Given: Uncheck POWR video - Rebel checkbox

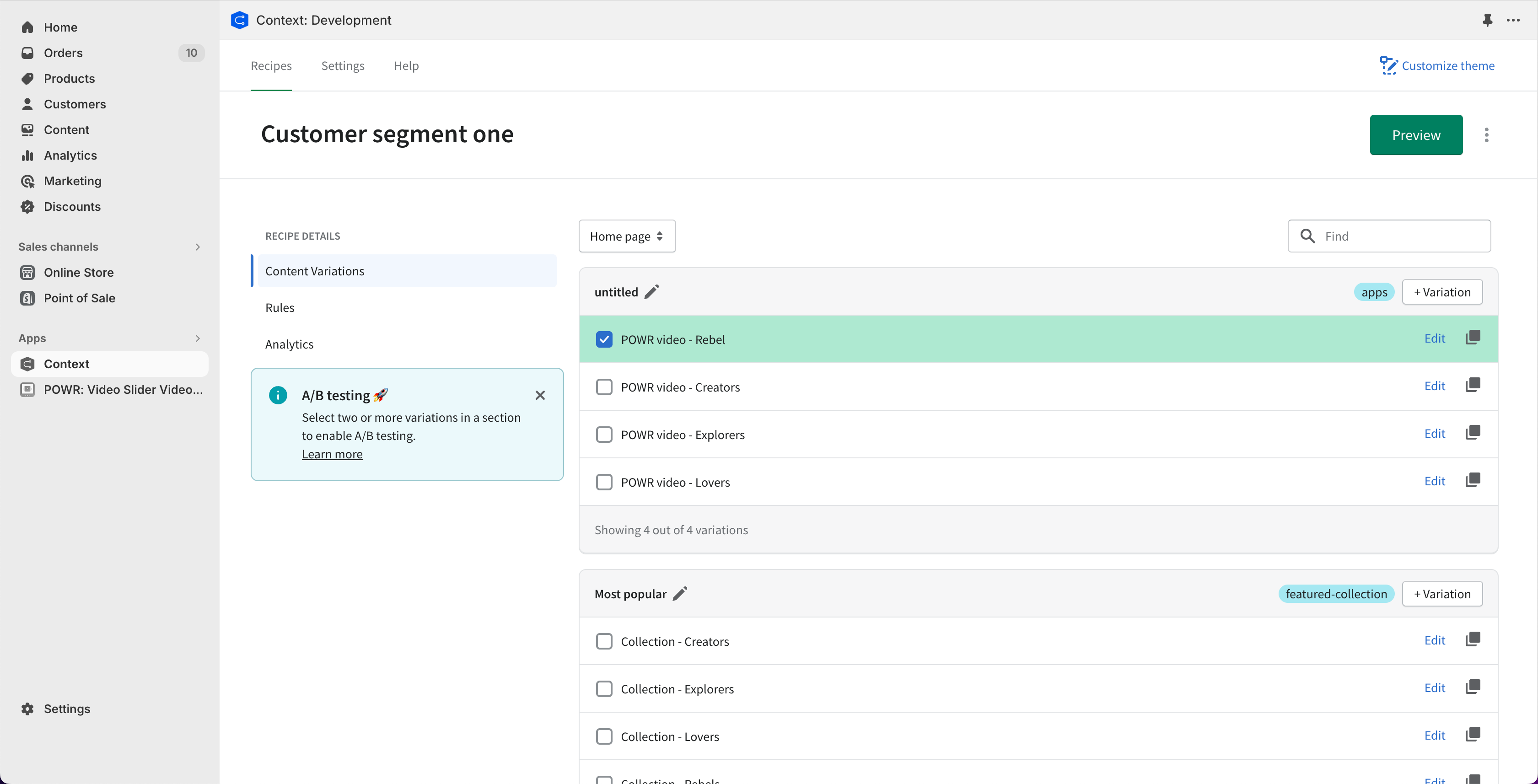Looking at the screenshot, I should [604, 340].
